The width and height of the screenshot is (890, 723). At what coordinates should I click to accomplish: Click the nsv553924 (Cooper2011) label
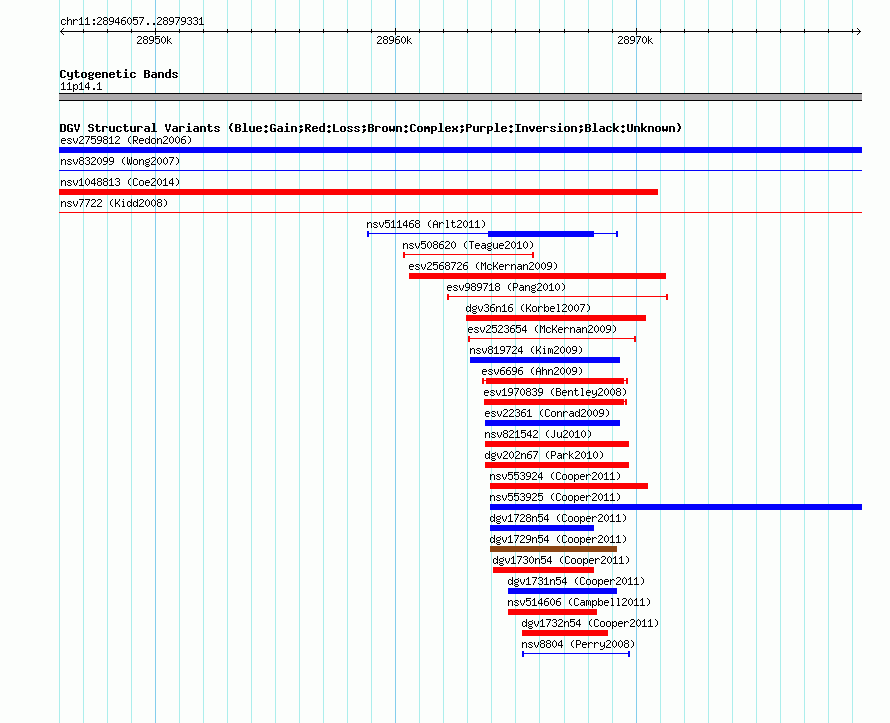pyautogui.click(x=556, y=476)
